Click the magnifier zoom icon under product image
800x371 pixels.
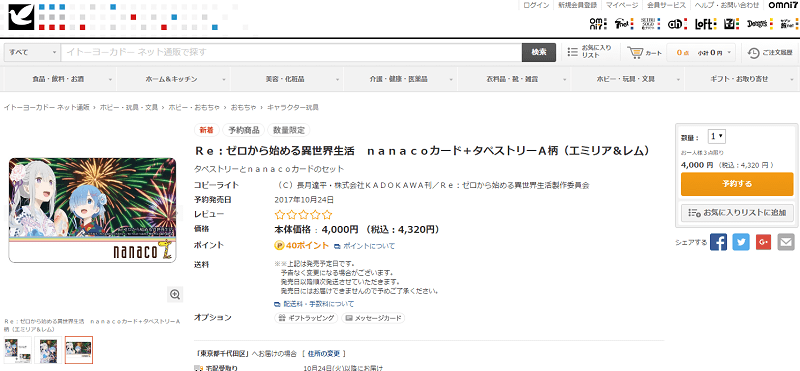pos(175,294)
